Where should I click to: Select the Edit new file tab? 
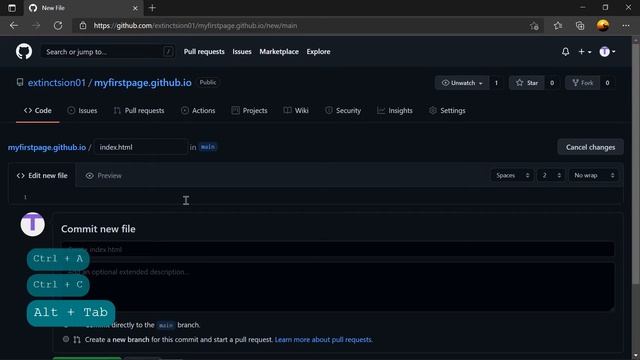click(42, 176)
